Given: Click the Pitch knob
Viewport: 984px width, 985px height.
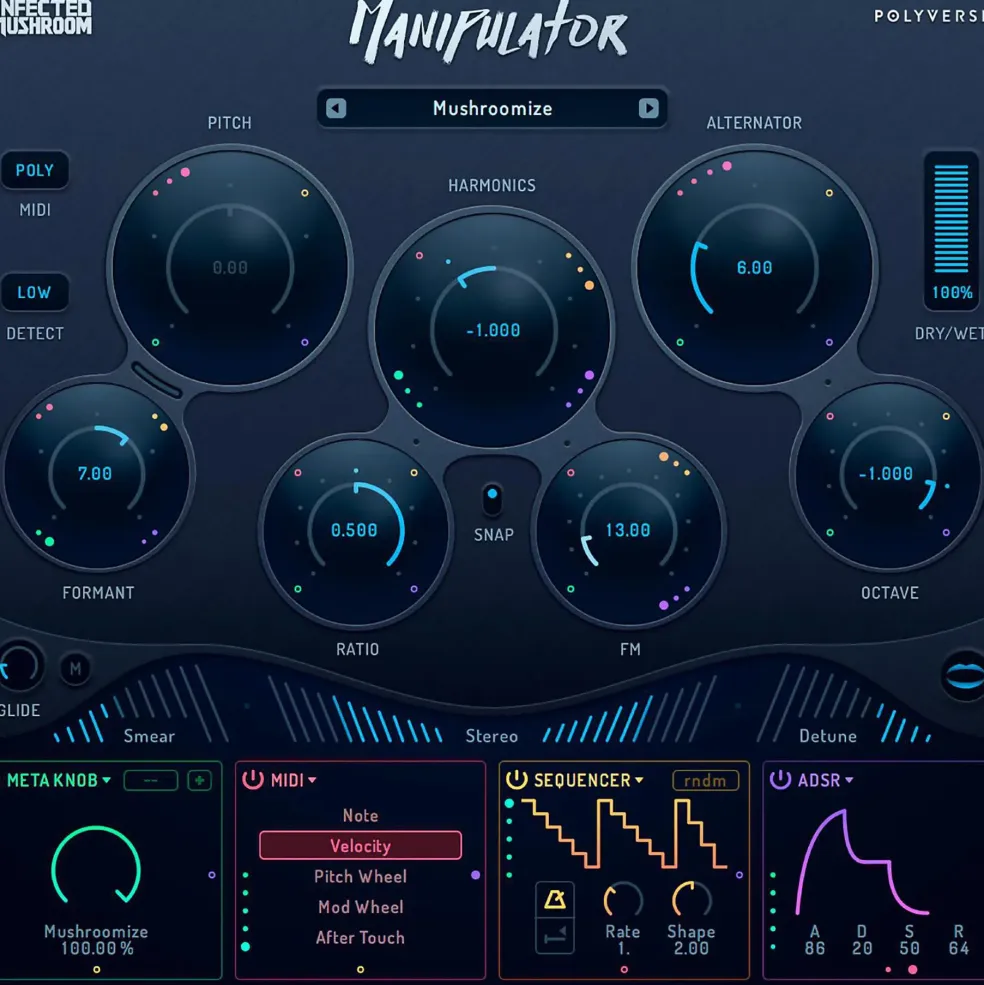Looking at the screenshot, I should point(230,267).
